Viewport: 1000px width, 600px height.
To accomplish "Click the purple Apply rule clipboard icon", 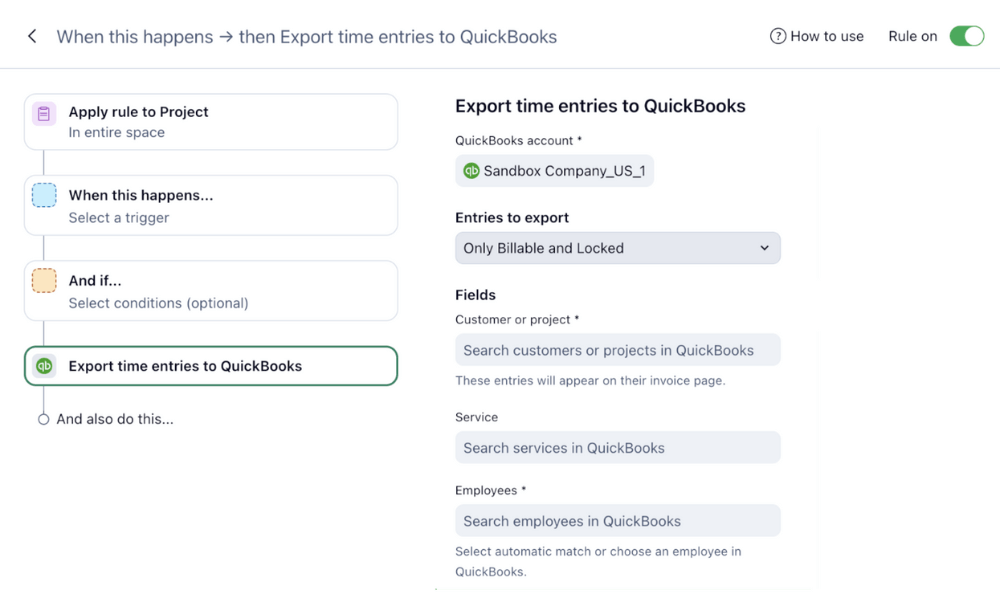I will coord(44,114).
